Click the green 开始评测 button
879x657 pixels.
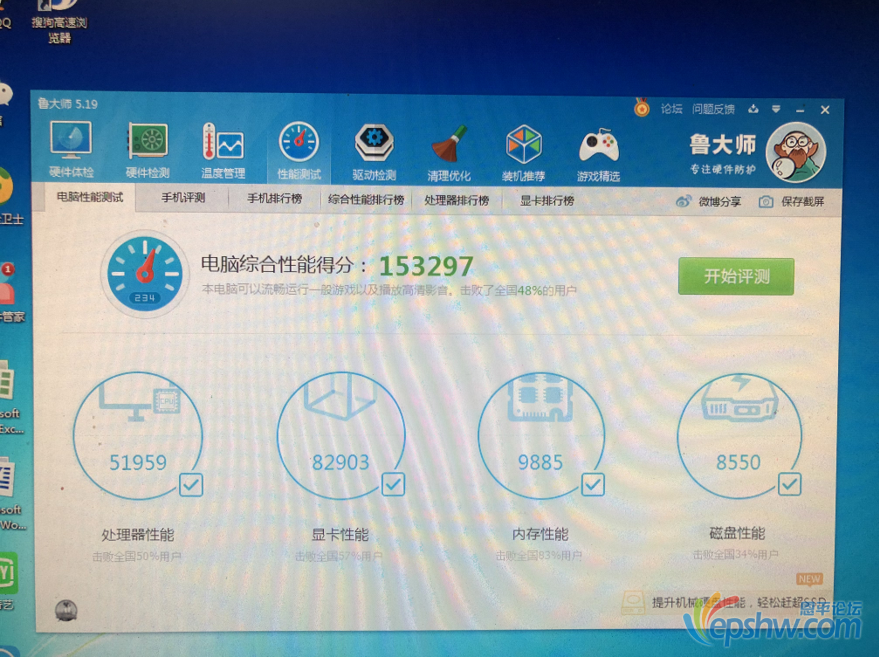(x=736, y=276)
